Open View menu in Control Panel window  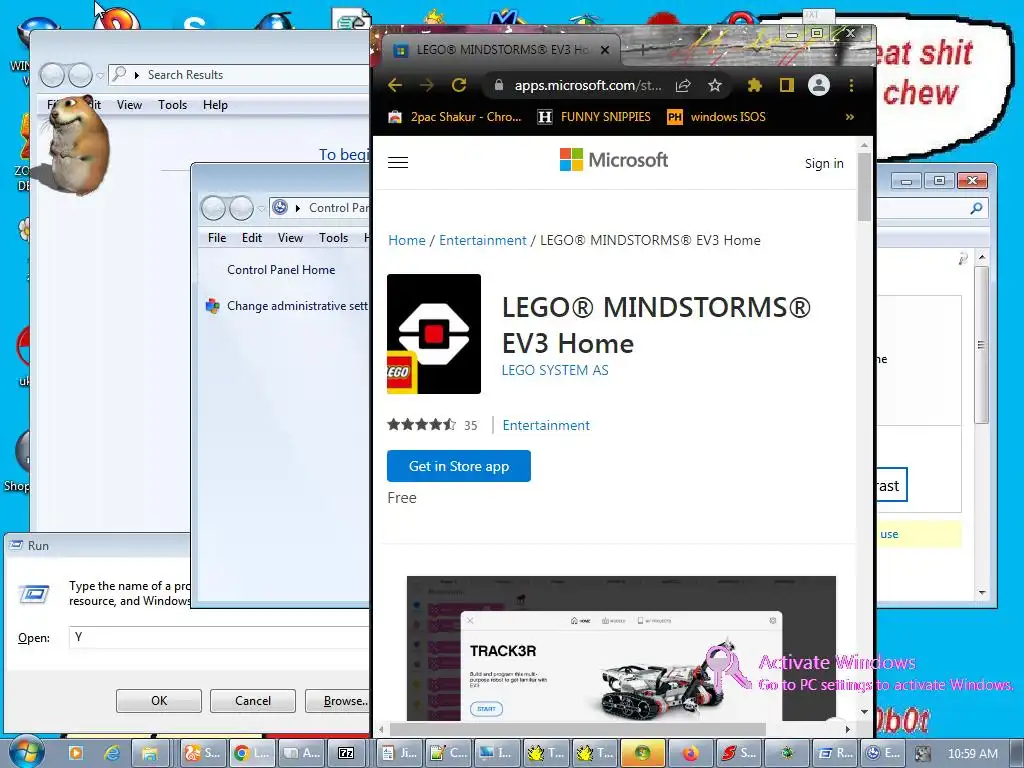(x=290, y=238)
